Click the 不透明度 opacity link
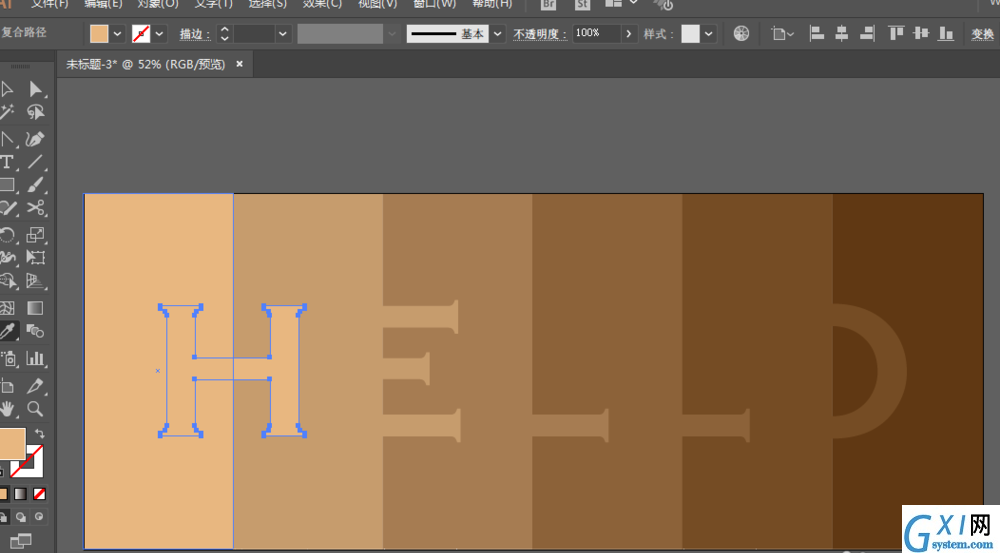Viewport: 1000px width, 553px height. pos(539,34)
